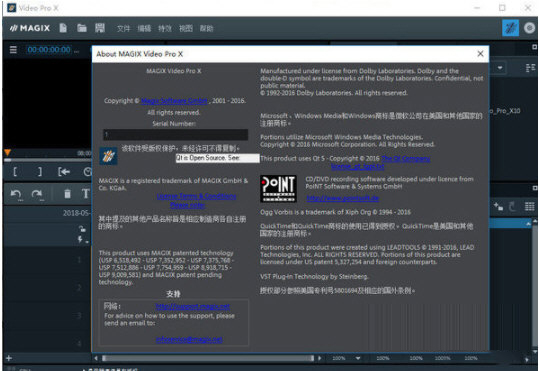Open the 特效 menu

pos(165,29)
